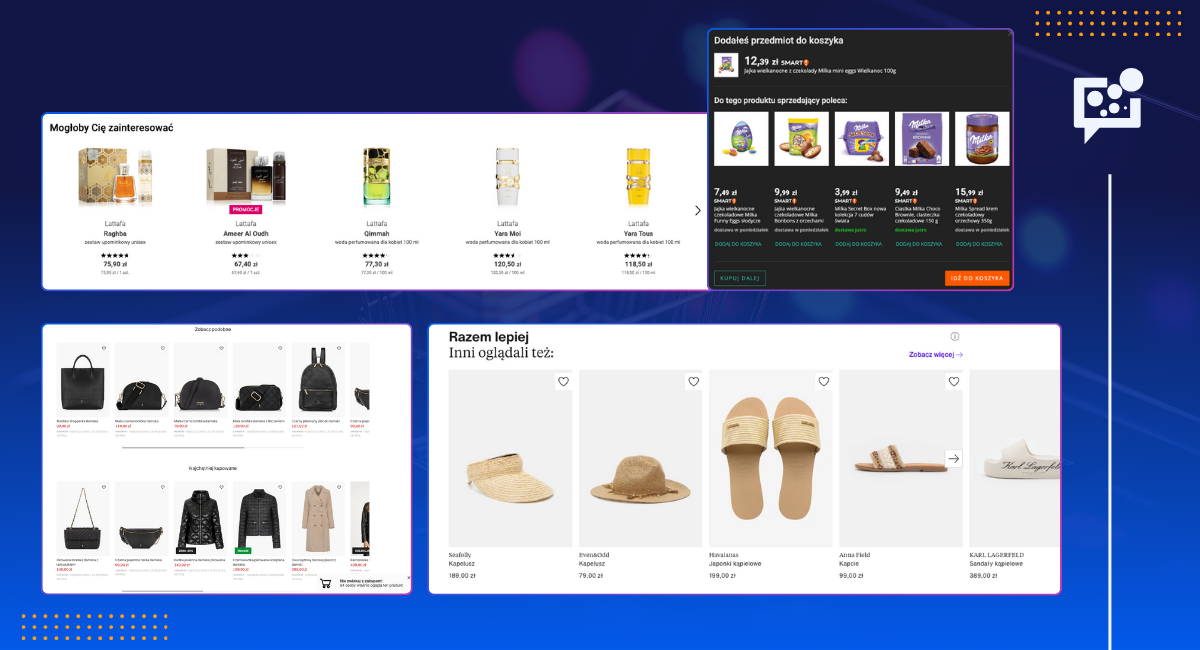This screenshot has width=1200, height=650.
Task: Expand next items with the perfume carousel arrow
Action: (697, 210)
